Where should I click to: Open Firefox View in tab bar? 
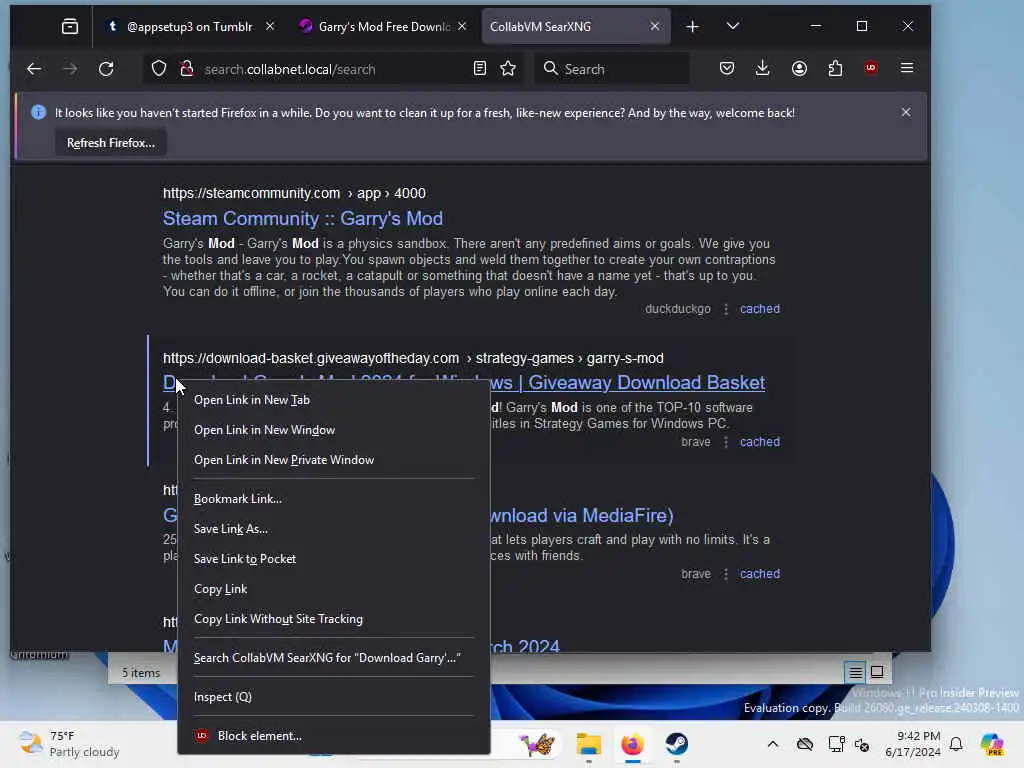(x=70, y=26)
